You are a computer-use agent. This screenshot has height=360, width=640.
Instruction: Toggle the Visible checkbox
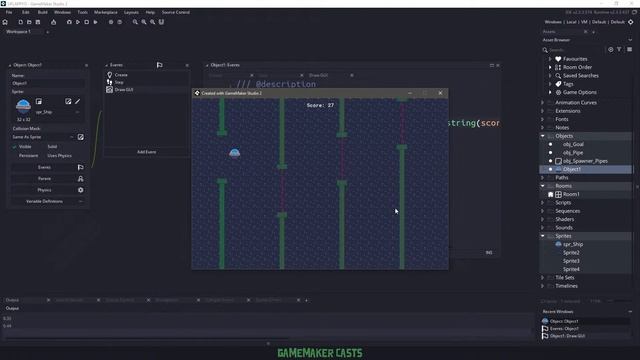tap(15, 147)
